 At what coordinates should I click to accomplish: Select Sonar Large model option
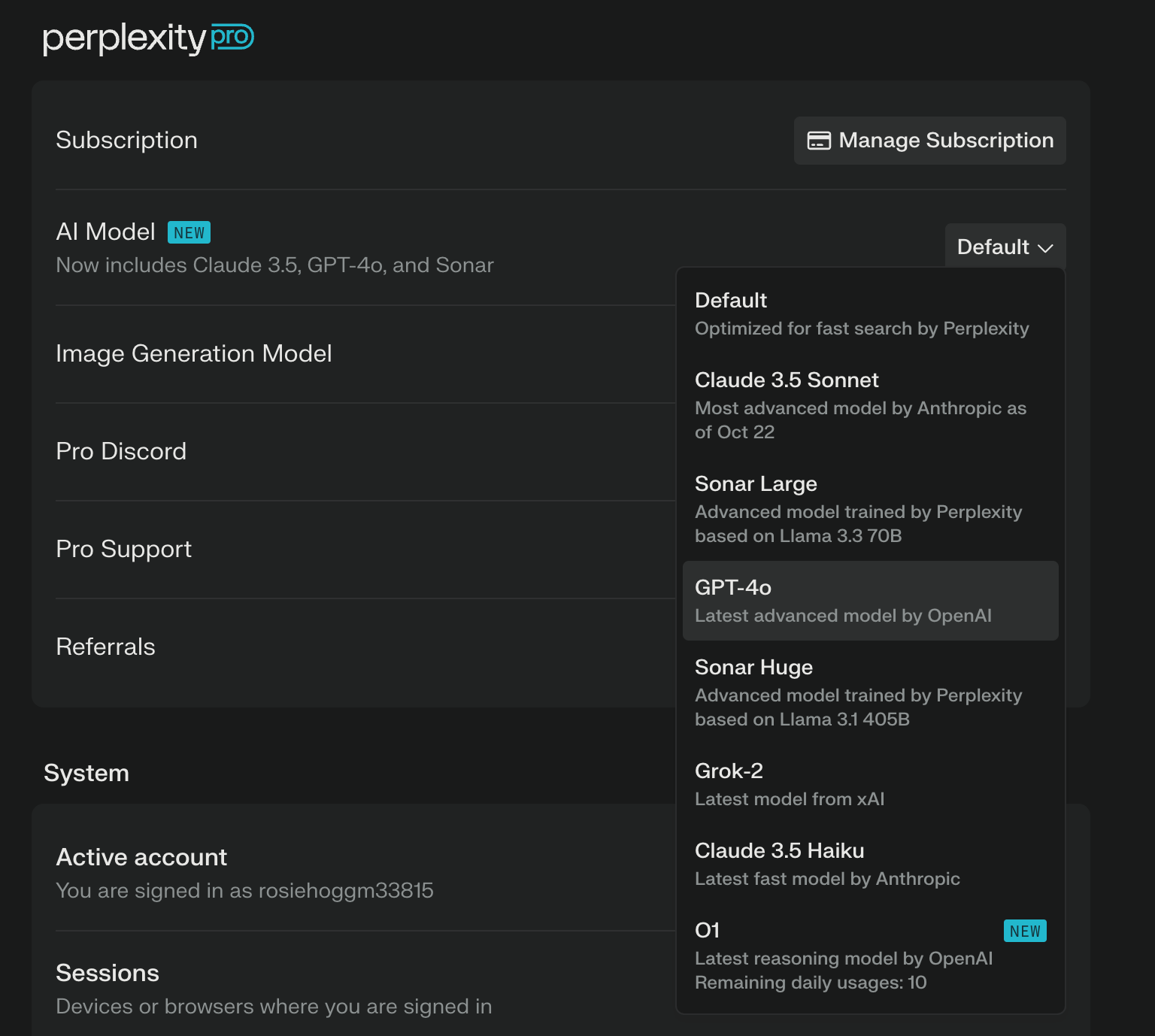pos(870,509)
